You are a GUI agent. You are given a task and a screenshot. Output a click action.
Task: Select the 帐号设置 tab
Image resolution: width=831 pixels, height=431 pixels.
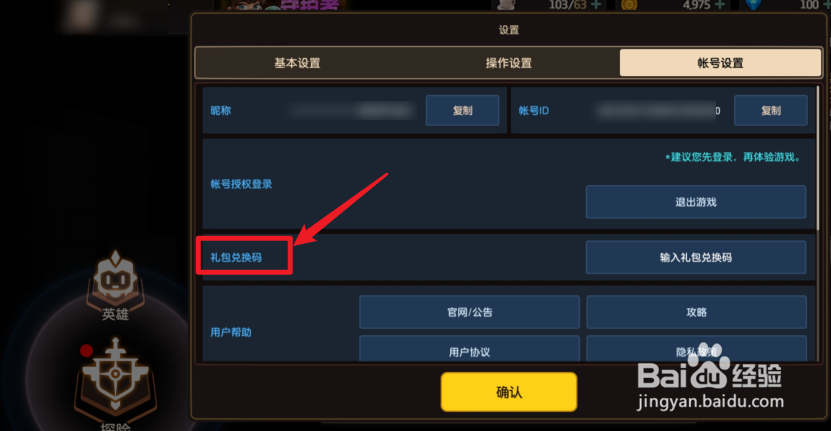click(x=720, y=63)
